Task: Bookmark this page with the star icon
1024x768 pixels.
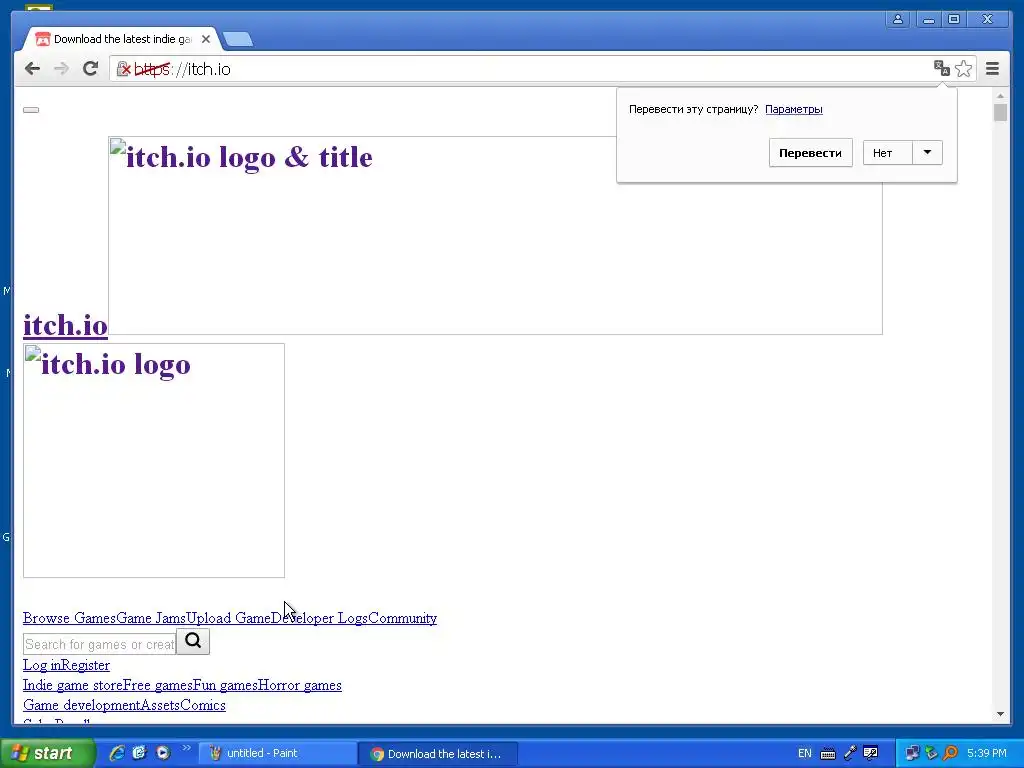Action: pos(963,69)
